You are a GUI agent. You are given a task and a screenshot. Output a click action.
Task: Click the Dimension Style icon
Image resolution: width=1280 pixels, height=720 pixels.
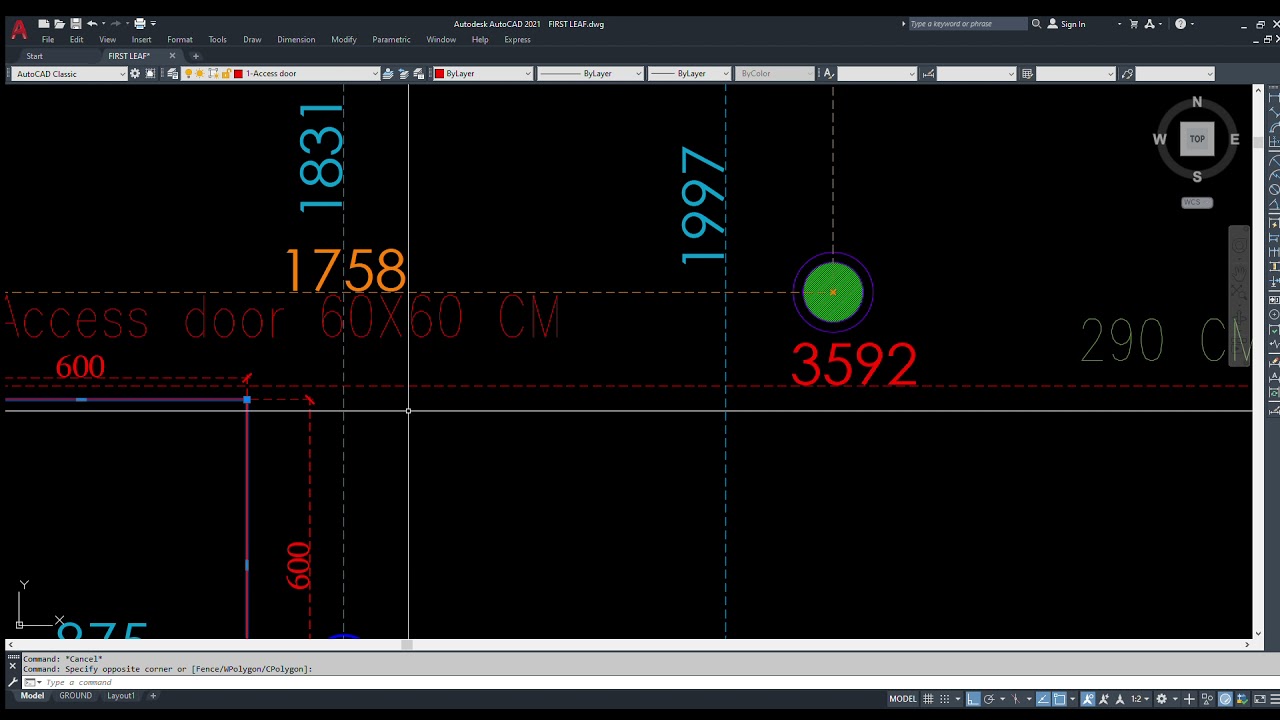[928, 73]
